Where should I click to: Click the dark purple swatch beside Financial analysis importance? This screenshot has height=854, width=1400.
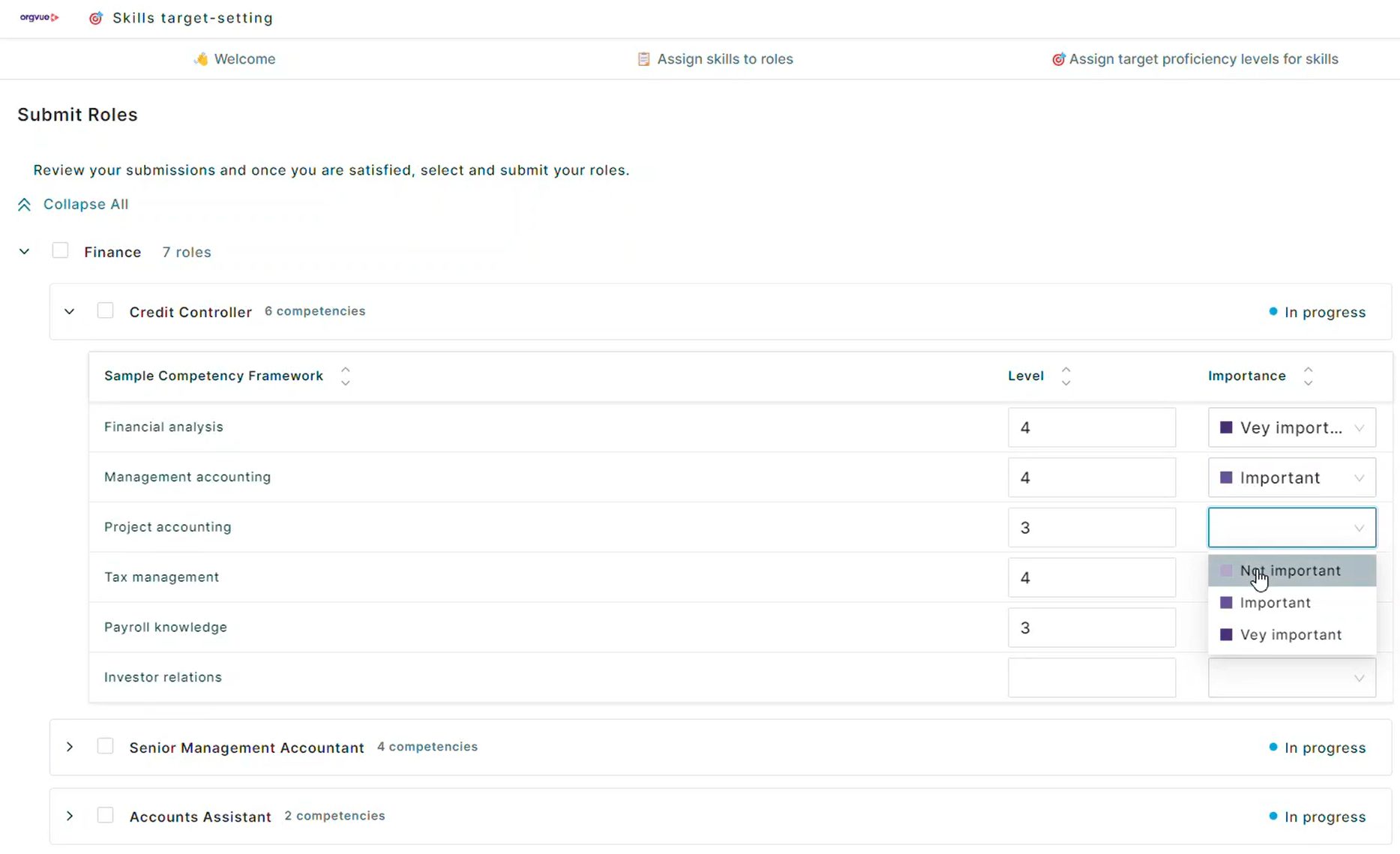pos(1226,427)
